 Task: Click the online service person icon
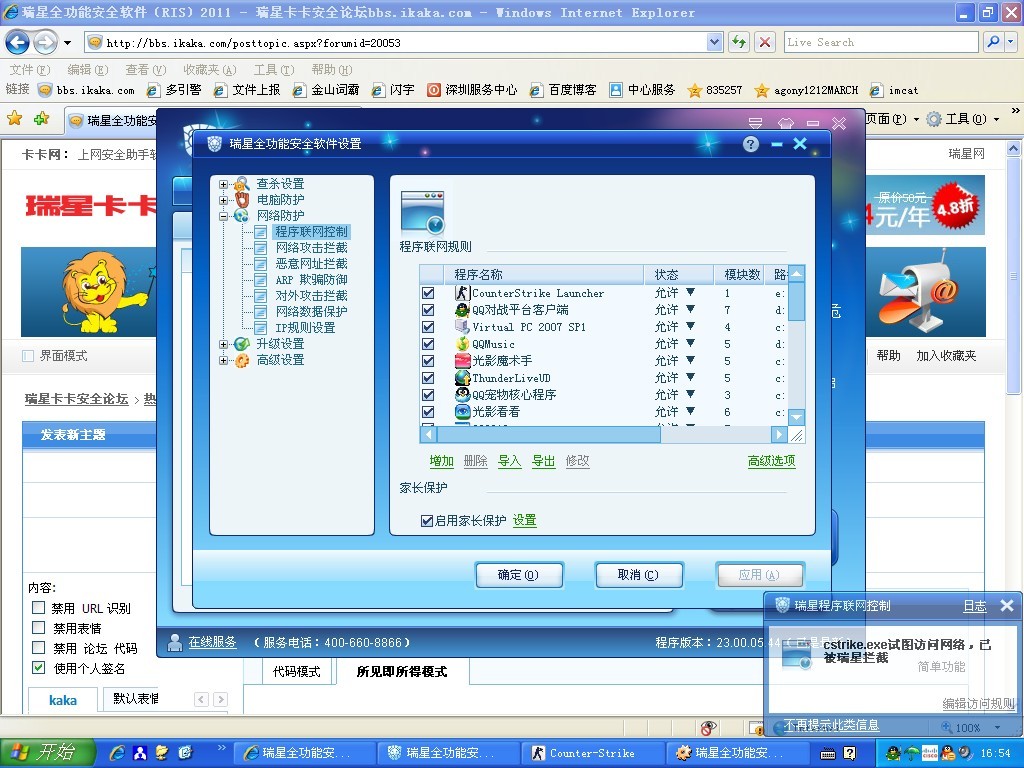point(174,643)
